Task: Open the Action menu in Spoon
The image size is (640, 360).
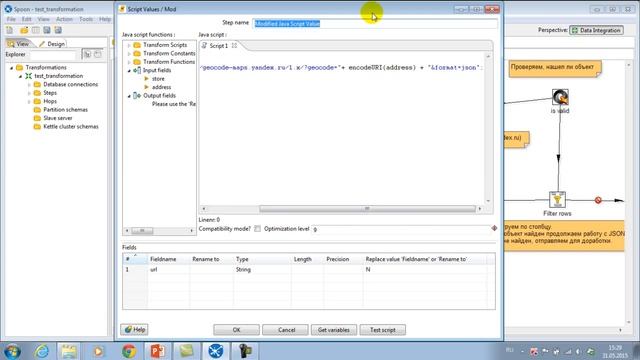Action: tap(64, 19)
